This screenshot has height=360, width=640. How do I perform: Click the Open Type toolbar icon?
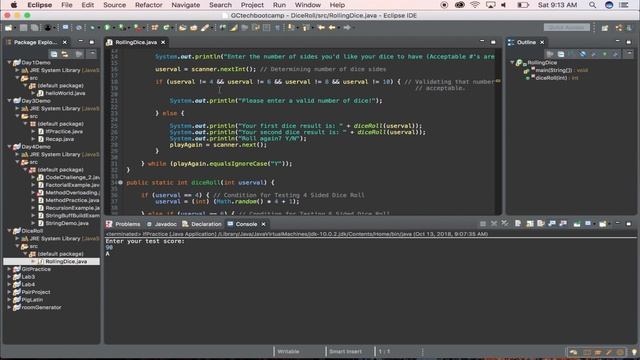(182, 28)
